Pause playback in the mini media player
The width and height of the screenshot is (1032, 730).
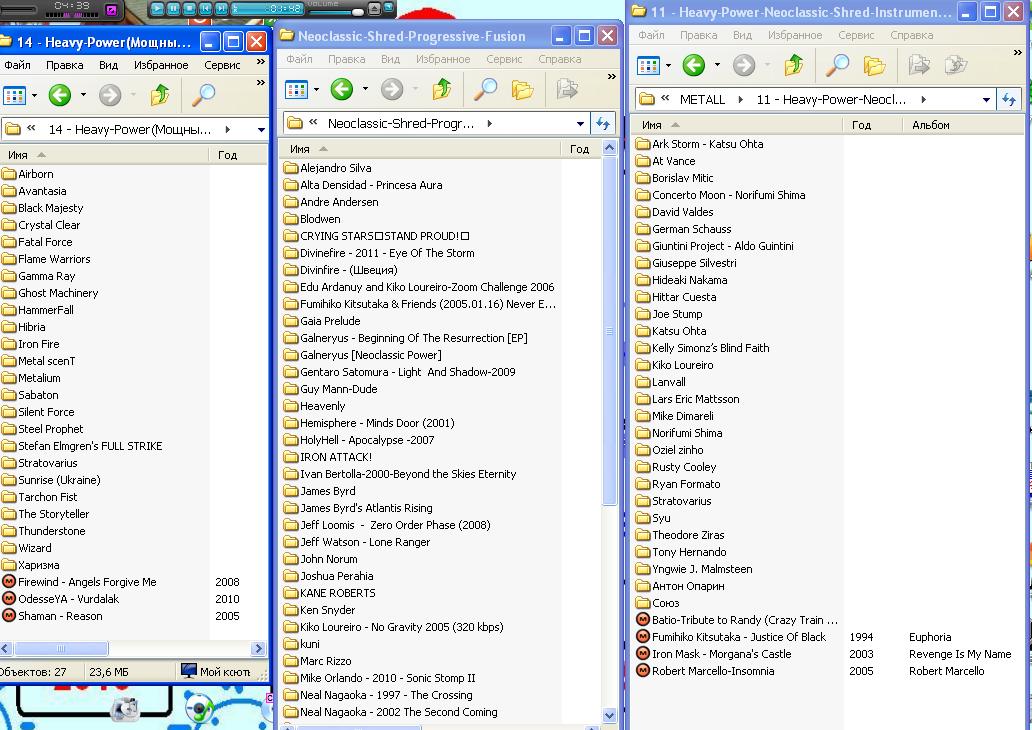[173, 9]
